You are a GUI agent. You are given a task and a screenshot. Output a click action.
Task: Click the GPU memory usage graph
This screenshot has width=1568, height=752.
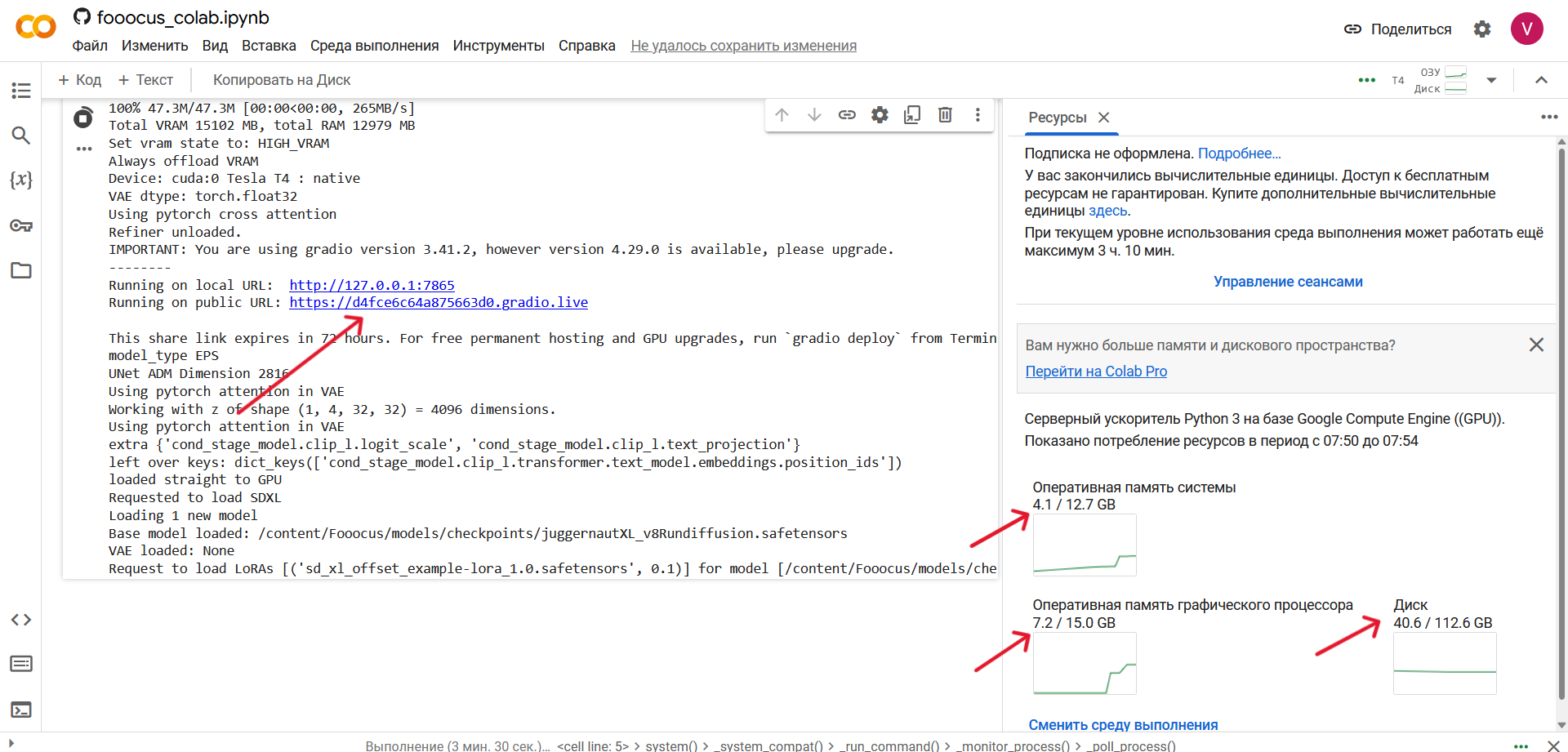1085,664
